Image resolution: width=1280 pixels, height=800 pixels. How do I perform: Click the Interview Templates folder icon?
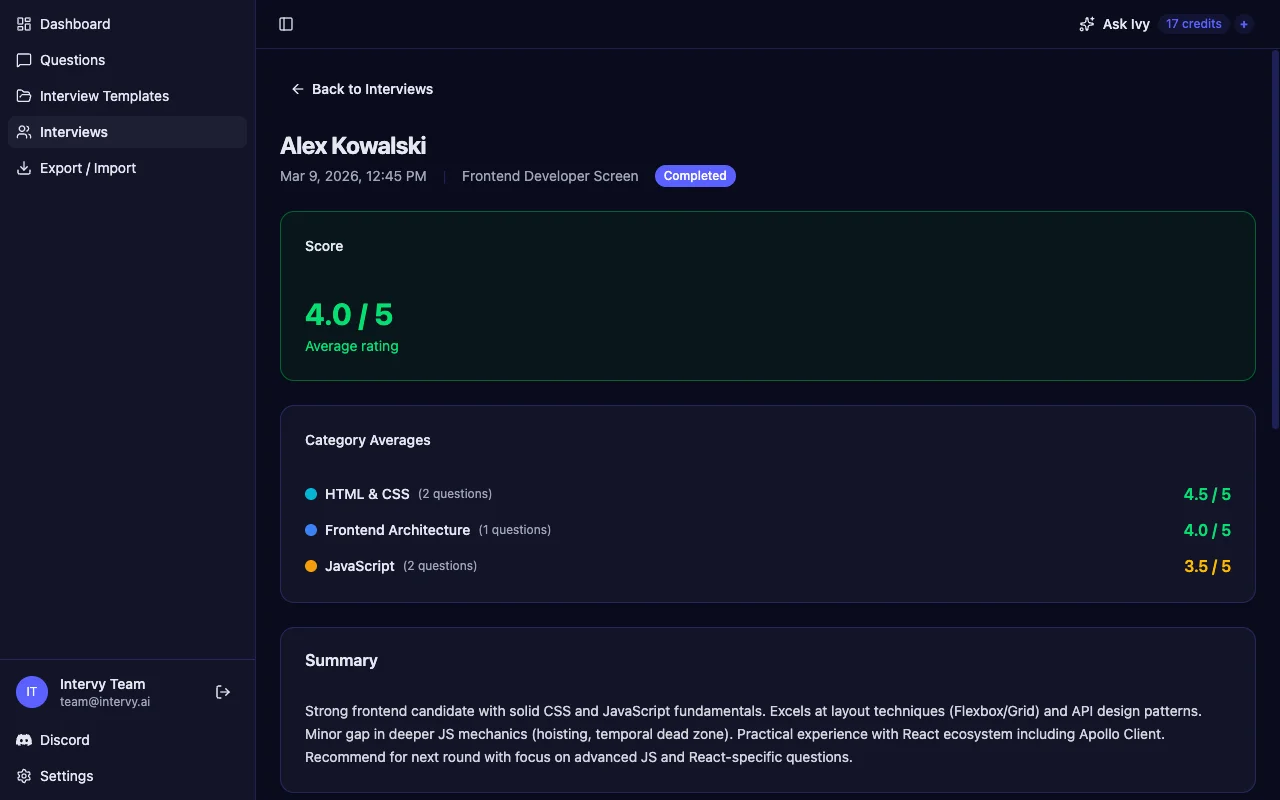(x=24, y=96)
